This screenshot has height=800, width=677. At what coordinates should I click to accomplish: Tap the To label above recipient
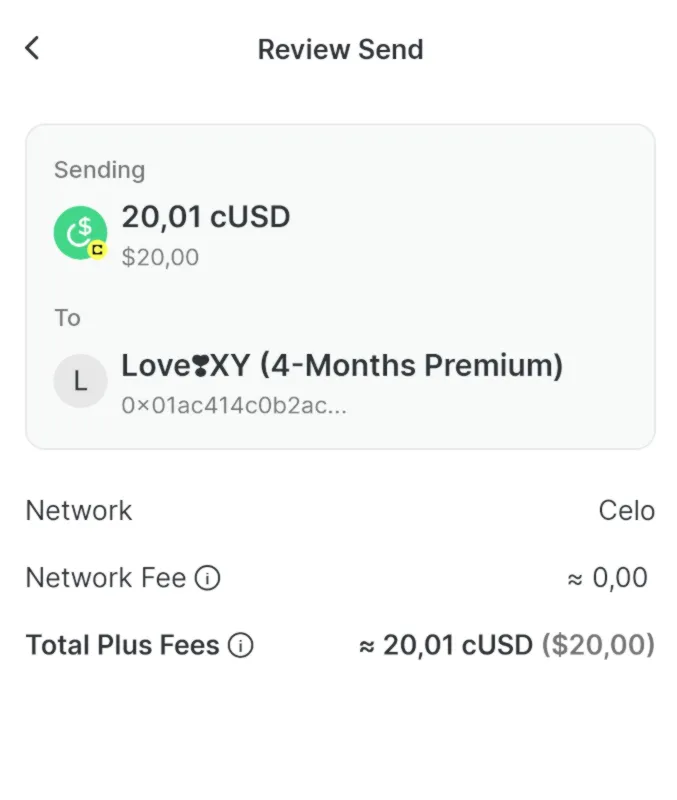point(66,318)
